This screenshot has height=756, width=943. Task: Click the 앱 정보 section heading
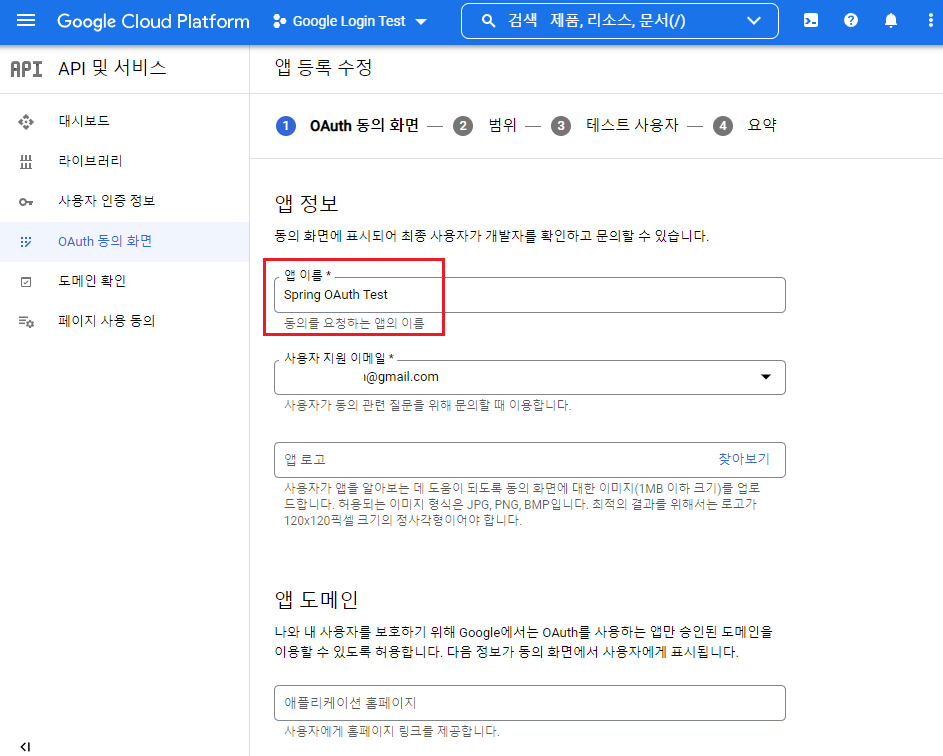click(307, 203)
